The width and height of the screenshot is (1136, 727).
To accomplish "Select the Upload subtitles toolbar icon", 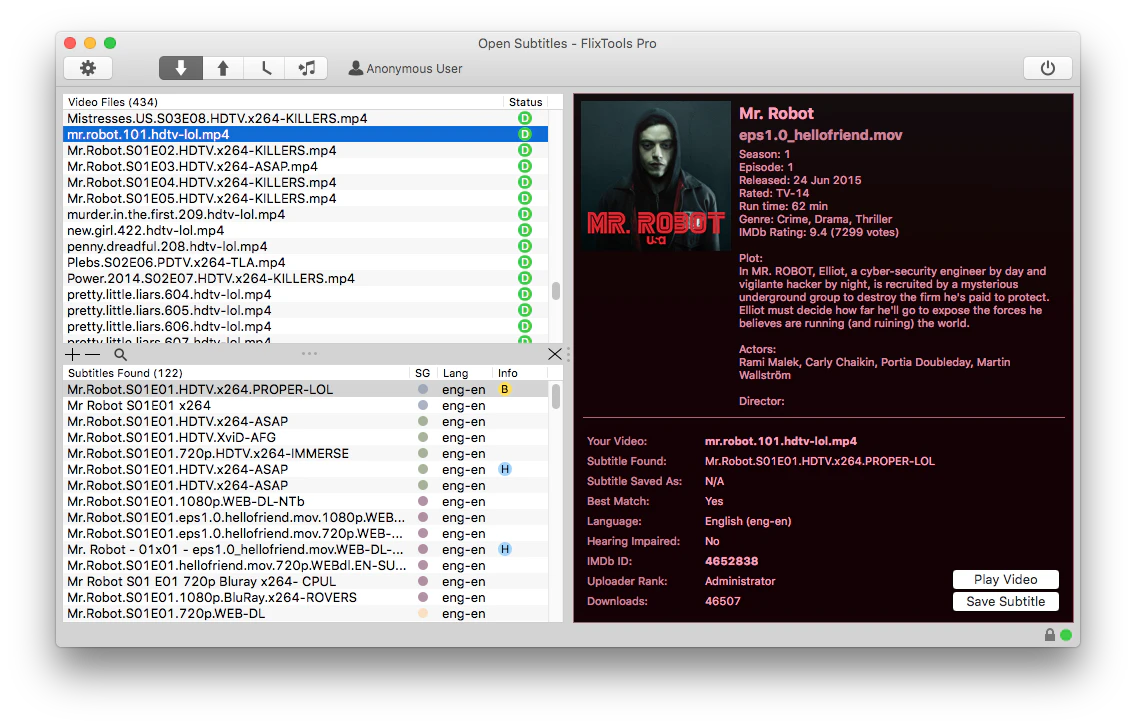I will [x=223, y=68].
